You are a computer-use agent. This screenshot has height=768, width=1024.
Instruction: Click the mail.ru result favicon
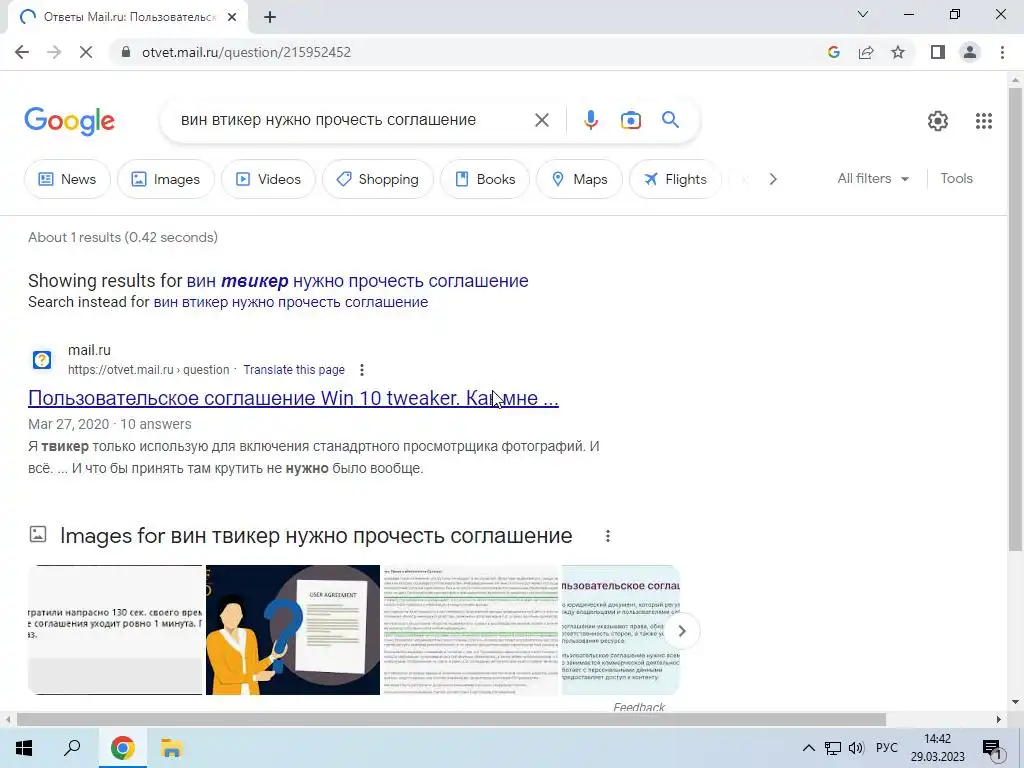pos(42,360)
